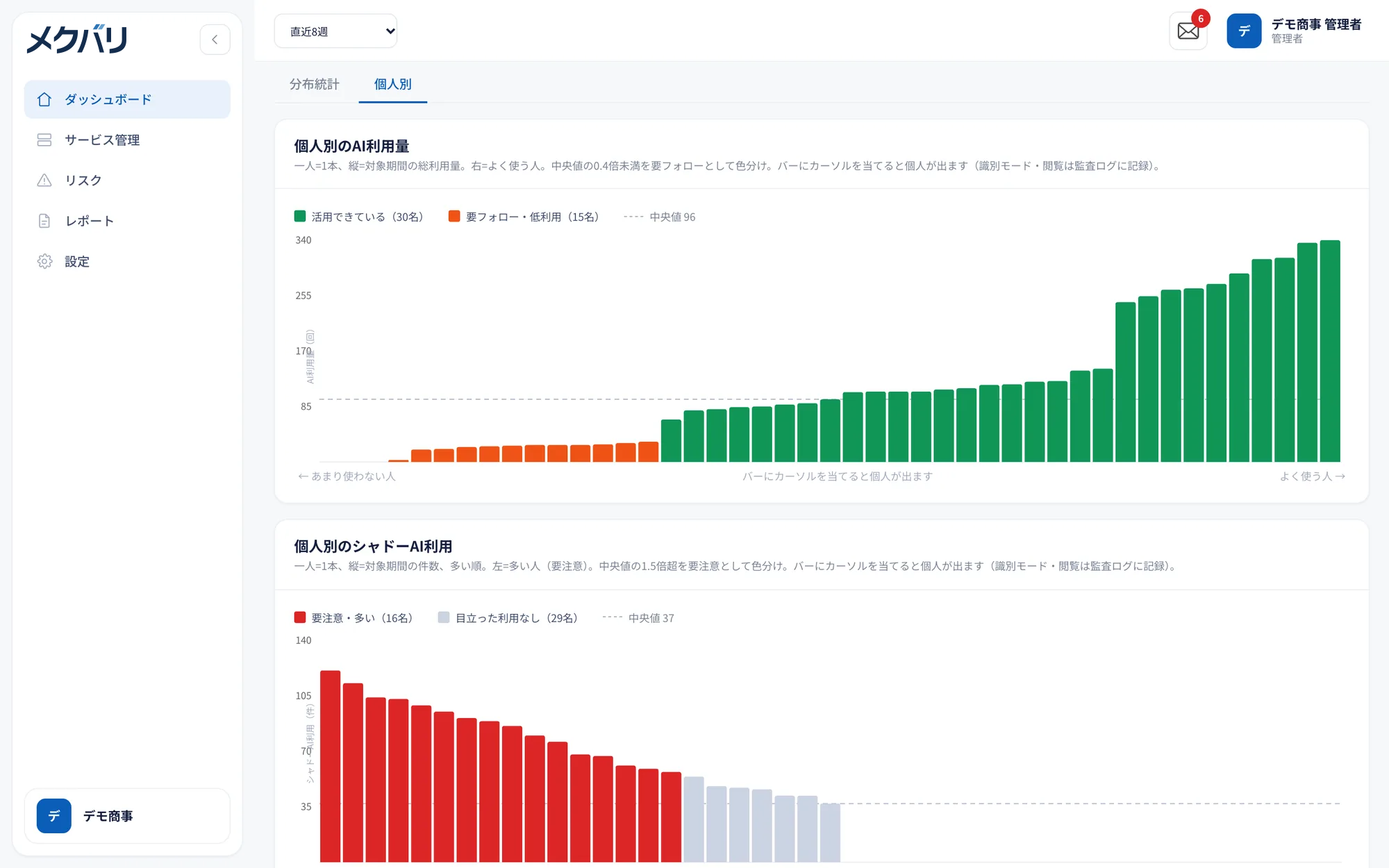Click the ←あまり使わない人 axis label
1389x868 pixels.
tap(347, 476)
